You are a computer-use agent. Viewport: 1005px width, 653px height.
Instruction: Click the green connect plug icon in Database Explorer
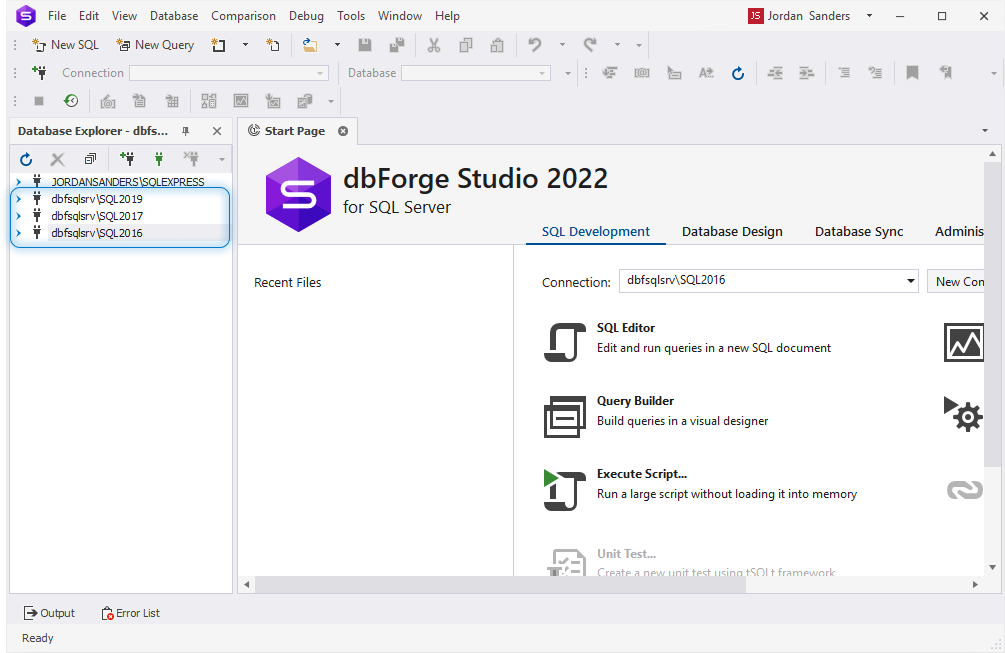pos(159,159)
